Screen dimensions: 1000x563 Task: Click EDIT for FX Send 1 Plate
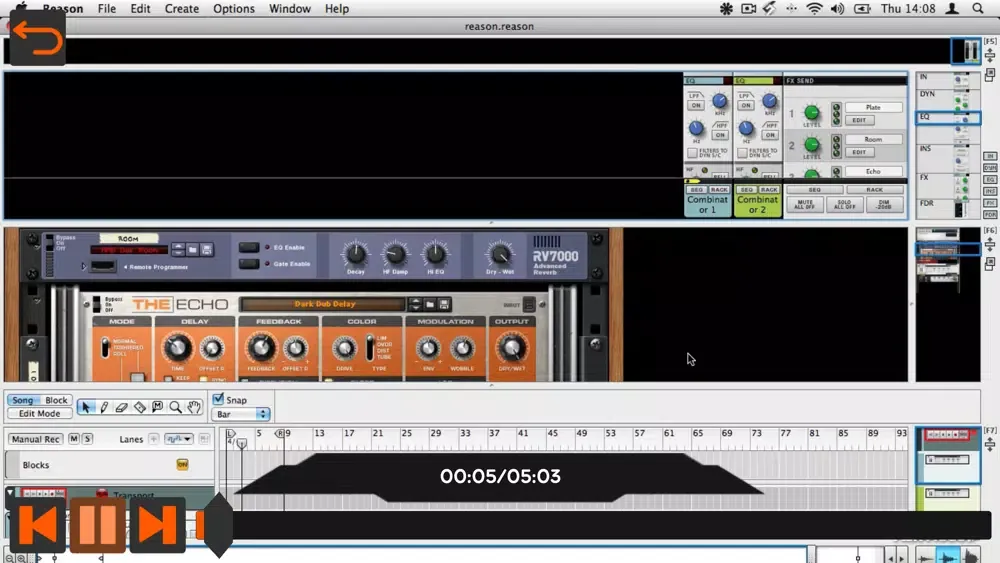(859, 120)
